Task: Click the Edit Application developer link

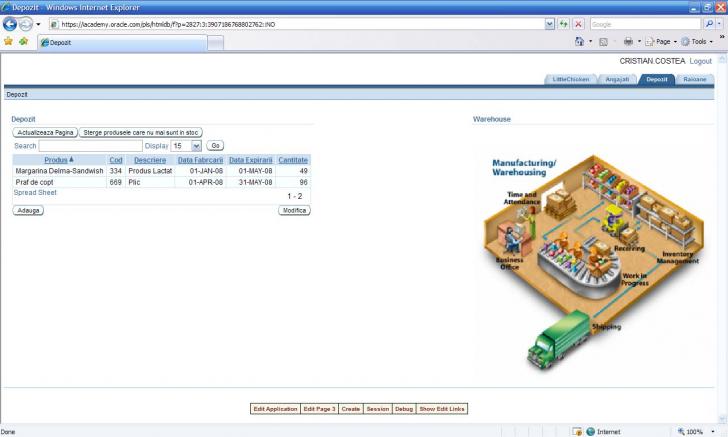Action: click(x=275, y=409)
